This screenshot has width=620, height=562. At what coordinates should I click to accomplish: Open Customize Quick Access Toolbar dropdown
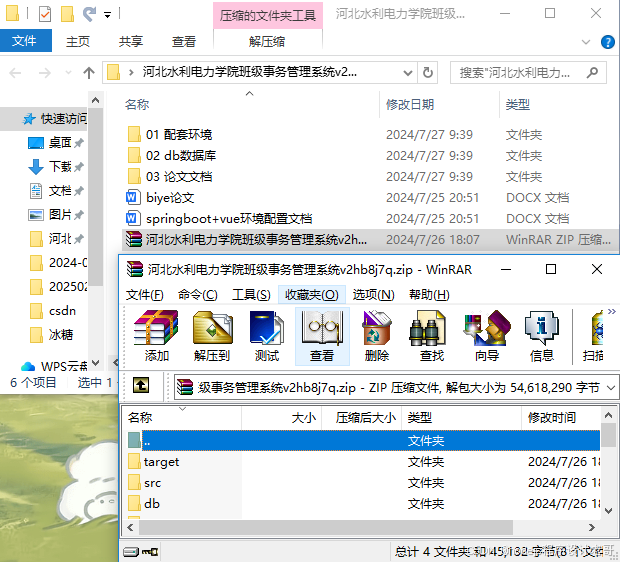pyautogui.click(x=108, y=15)
